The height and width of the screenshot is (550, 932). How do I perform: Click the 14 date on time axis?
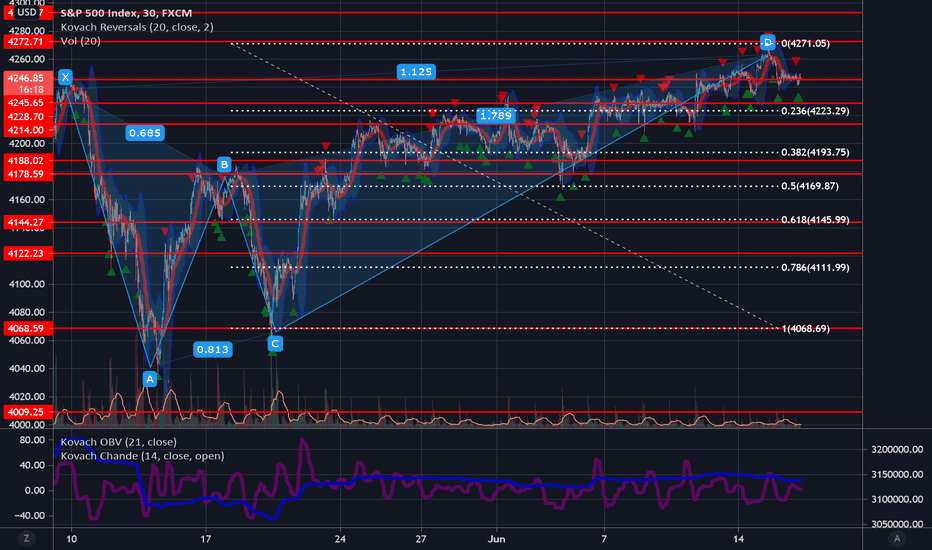[738, 539]
